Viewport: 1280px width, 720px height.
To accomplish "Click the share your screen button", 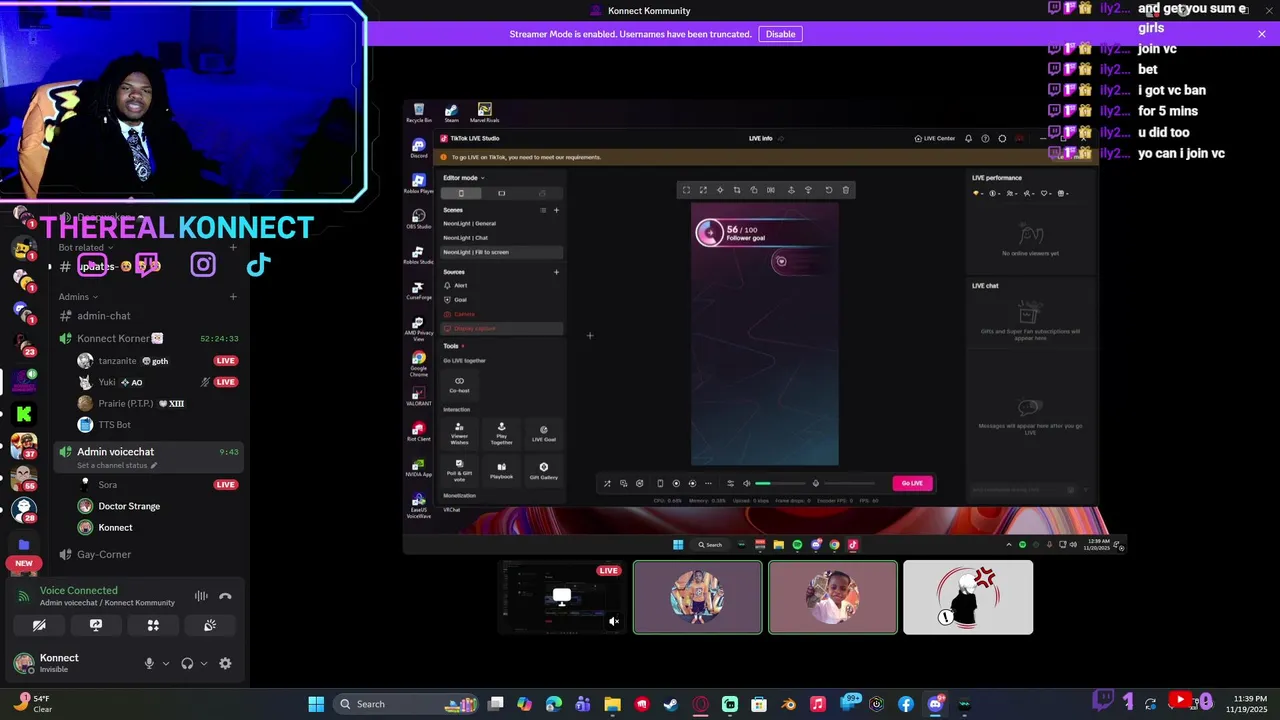I will click(x=96, y=625).
